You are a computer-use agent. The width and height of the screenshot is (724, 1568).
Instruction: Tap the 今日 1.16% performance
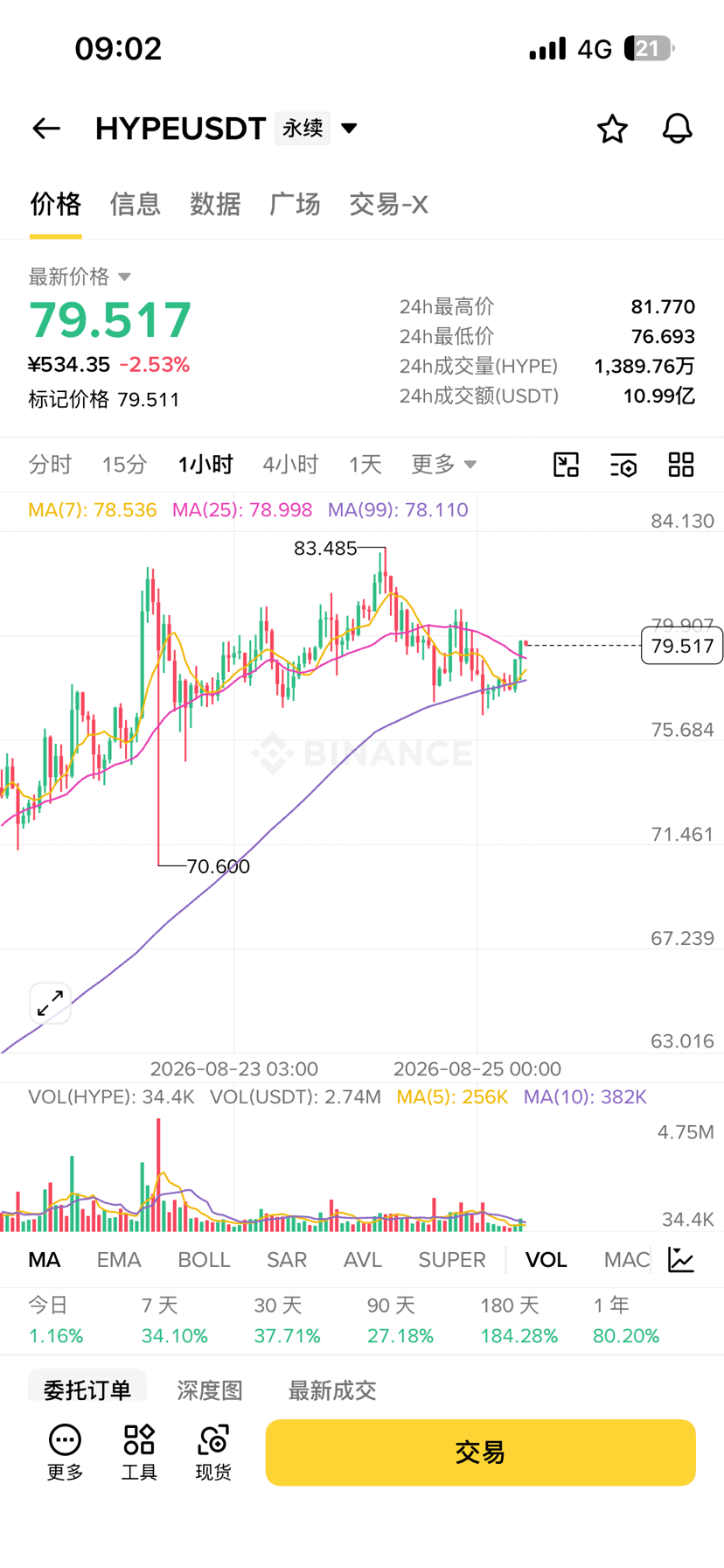56,1320
